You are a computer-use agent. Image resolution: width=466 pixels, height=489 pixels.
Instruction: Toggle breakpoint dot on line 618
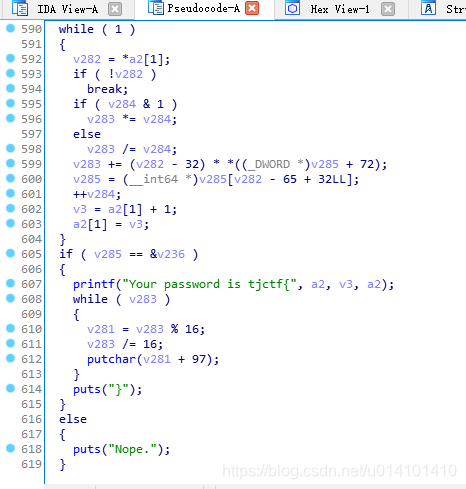(x=11, y=449)
